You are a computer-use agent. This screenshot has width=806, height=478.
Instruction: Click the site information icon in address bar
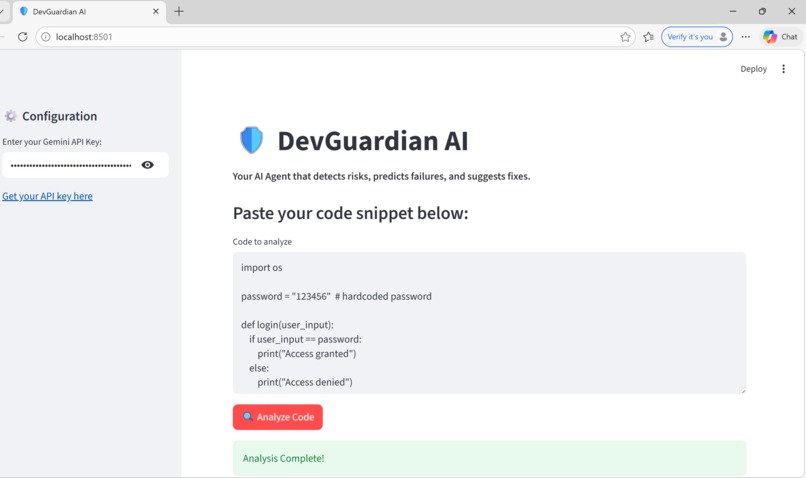point(46,37)
